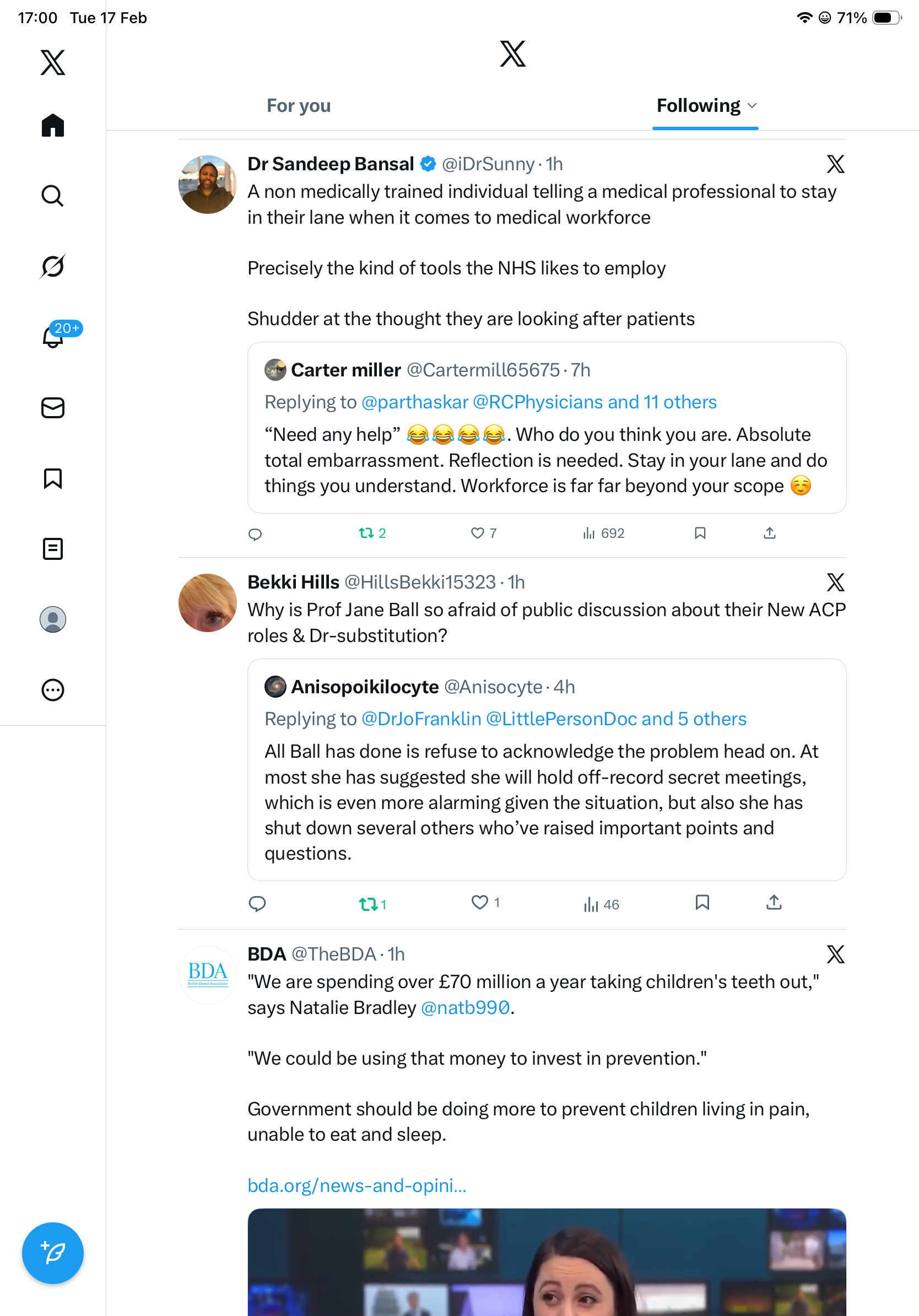Viewport: 919px width, 1316px height.
Task: Open Lists icon in sidebar
Action: [x=53, y=549]
